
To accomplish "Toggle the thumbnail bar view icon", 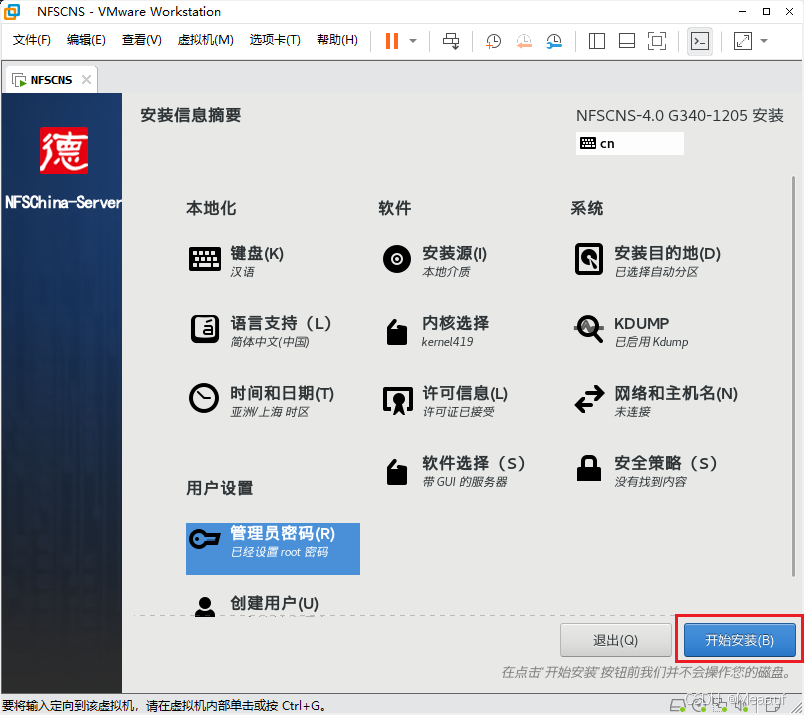I will 627,41.
